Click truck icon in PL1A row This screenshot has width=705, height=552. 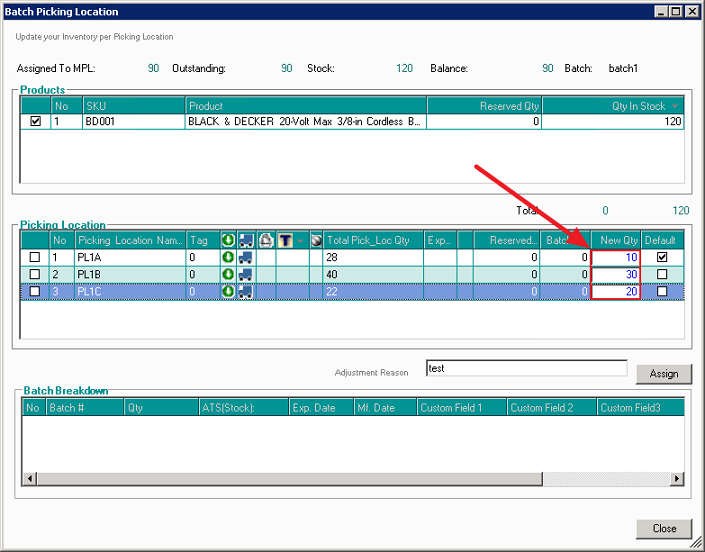click(x=246, y=257)
